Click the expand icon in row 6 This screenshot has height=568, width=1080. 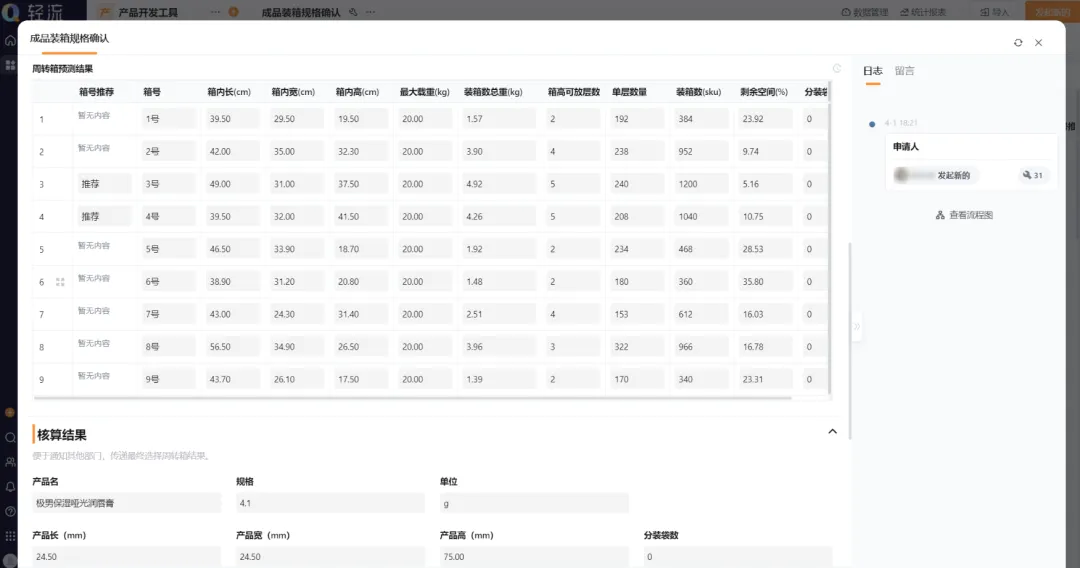pos(60,282)
